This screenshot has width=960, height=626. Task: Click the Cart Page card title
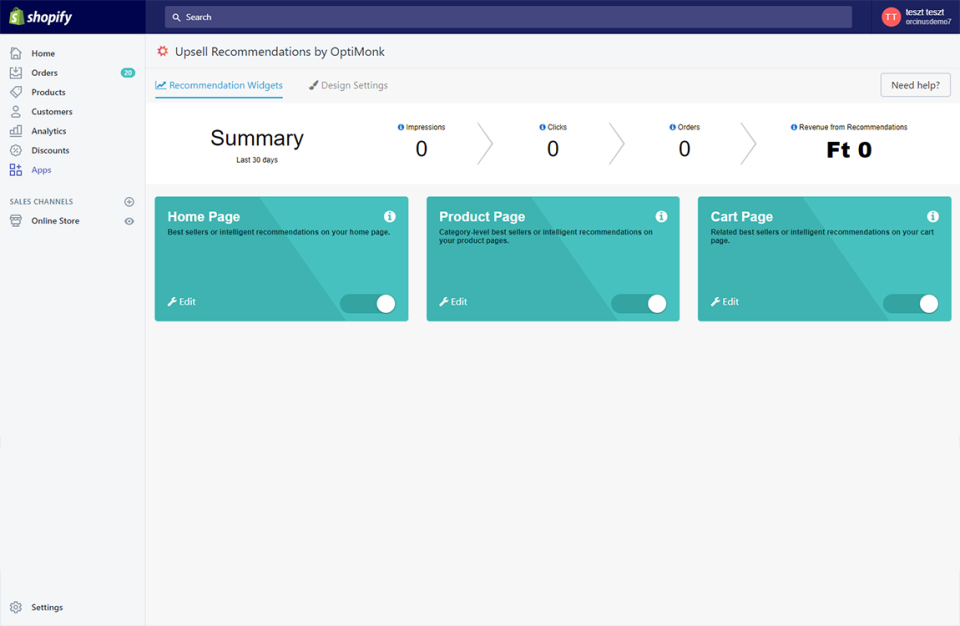pos(741,217)
